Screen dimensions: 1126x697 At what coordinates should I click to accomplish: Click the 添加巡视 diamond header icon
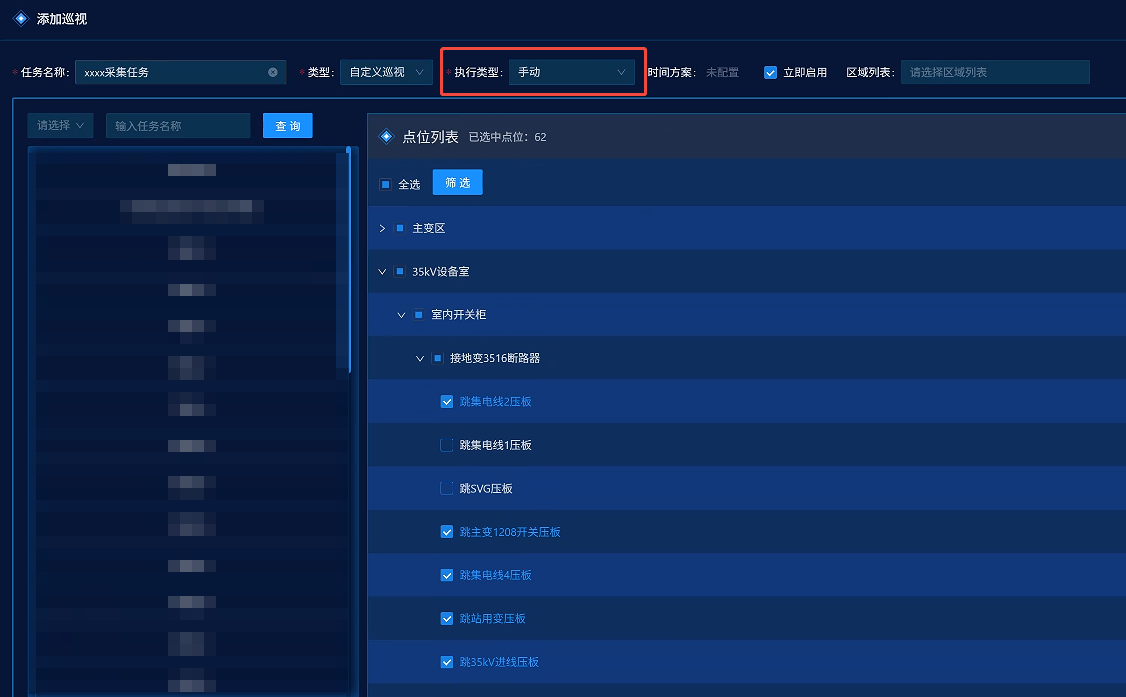20,18
